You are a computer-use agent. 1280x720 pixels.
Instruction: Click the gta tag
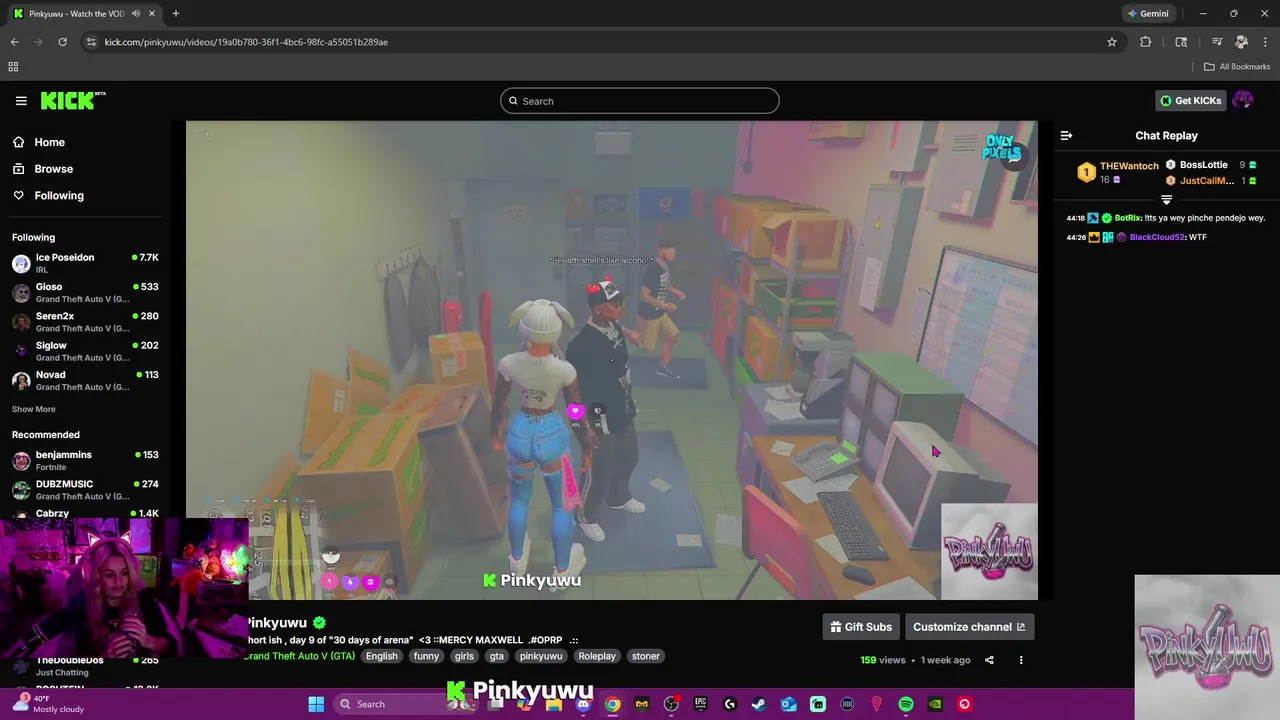coord(496,656)
